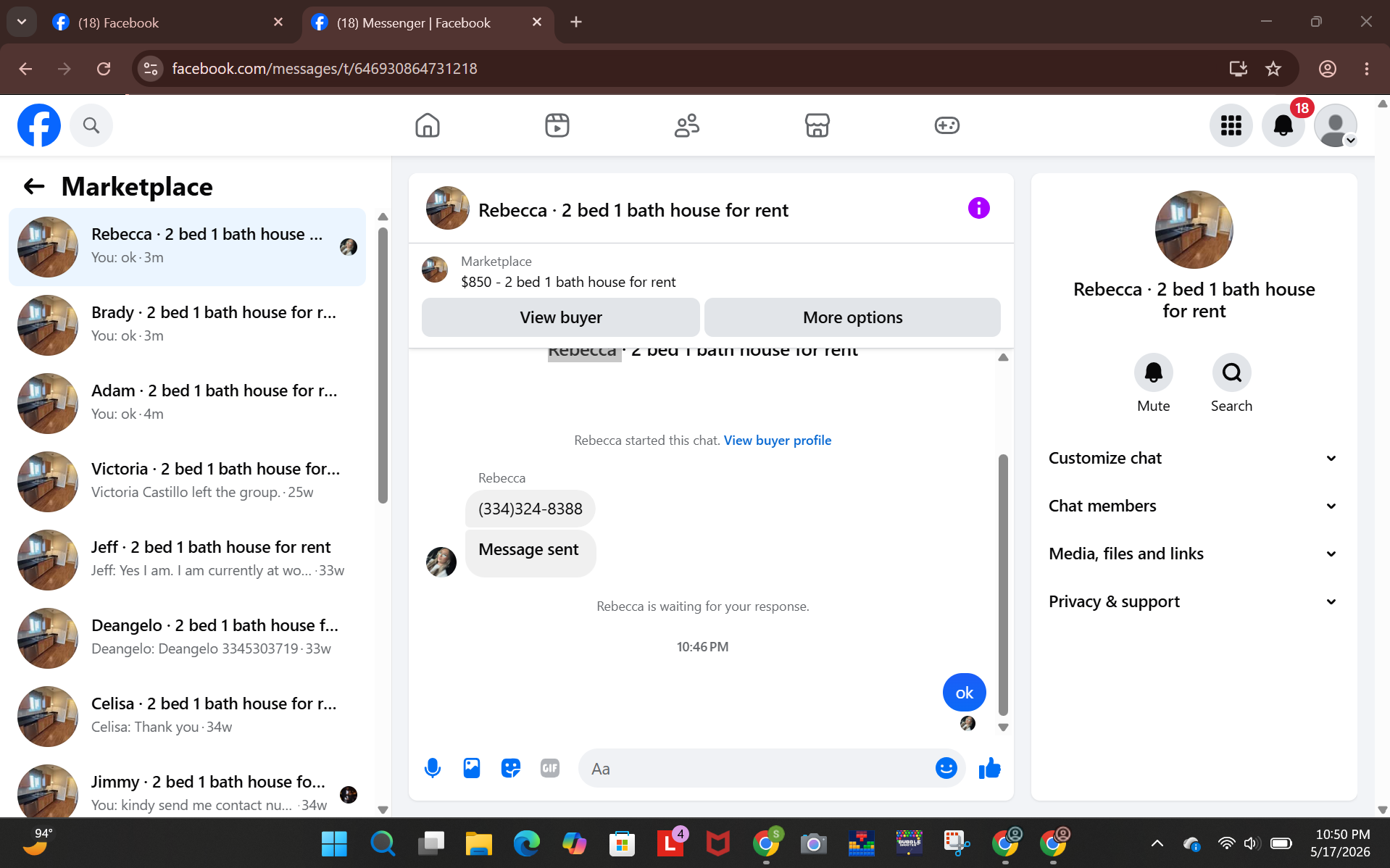The width and height of the screenshot is (1390, 868).
Task: Click the chat messages scrollbar
Action: click(x=1003, y=584)
